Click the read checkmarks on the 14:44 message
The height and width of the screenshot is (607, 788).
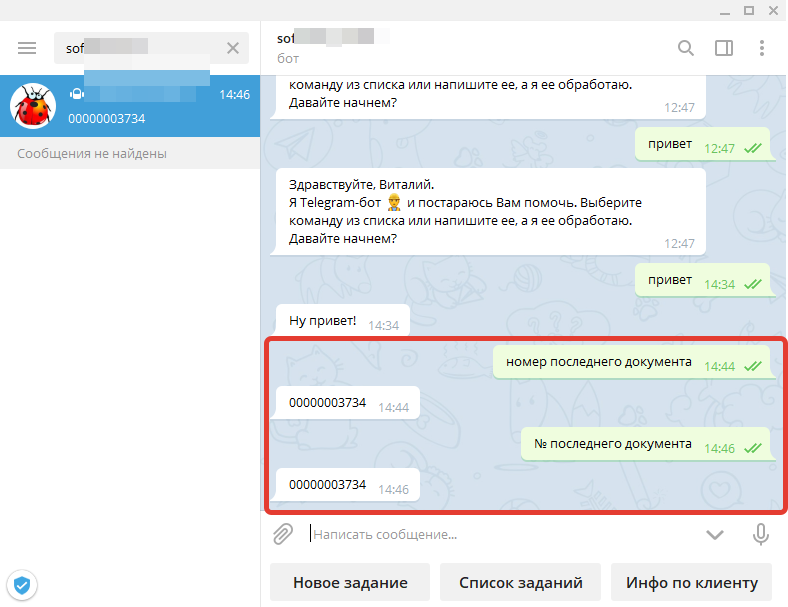[753, 366]
